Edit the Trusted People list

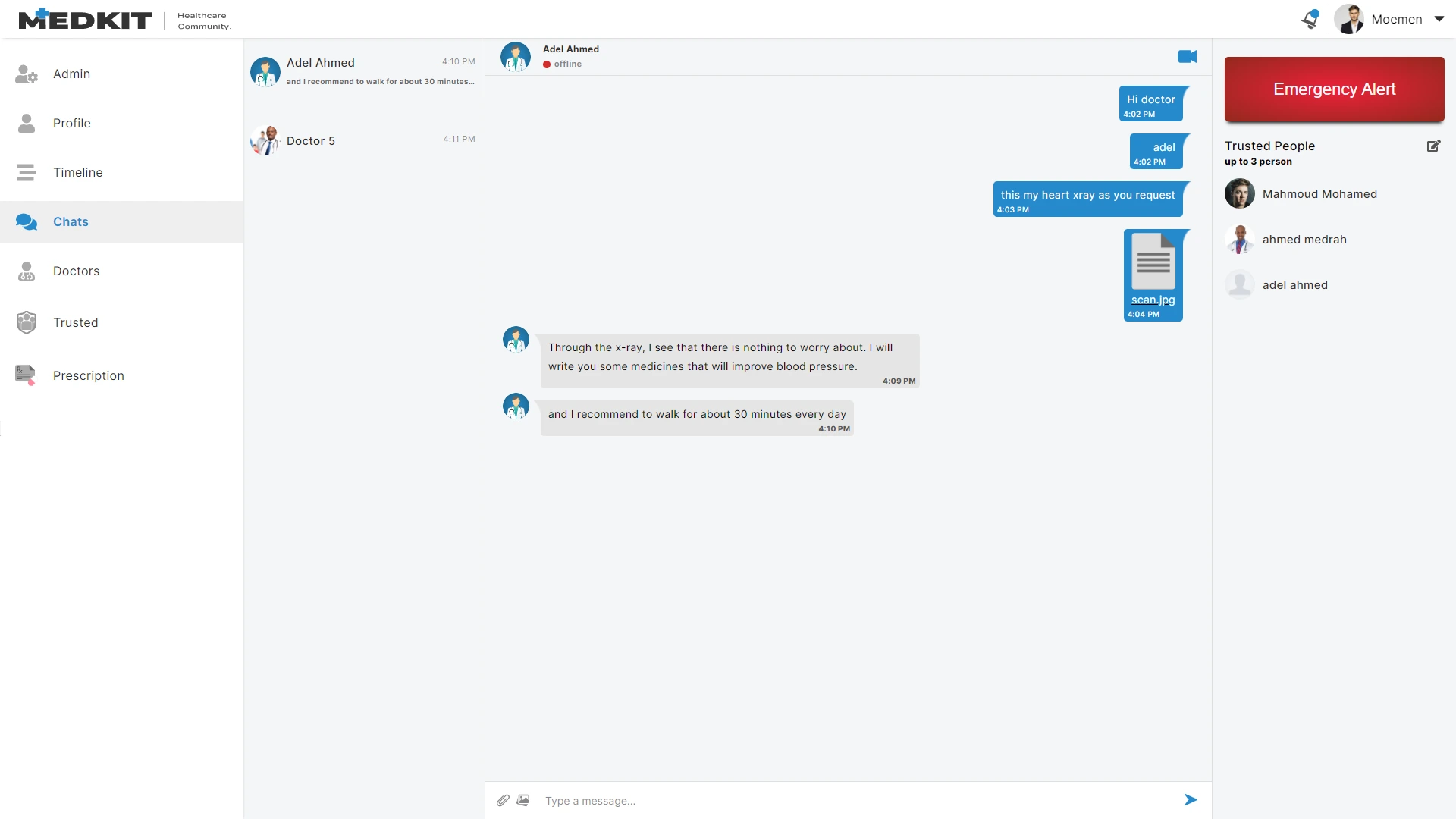coord(1433,146)
